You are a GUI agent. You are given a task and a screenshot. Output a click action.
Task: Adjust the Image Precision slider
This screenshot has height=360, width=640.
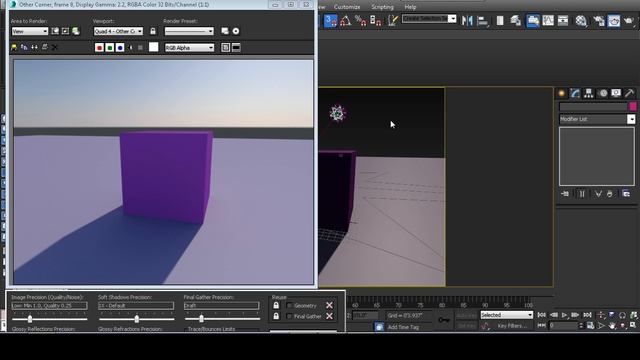click(30, 319)
